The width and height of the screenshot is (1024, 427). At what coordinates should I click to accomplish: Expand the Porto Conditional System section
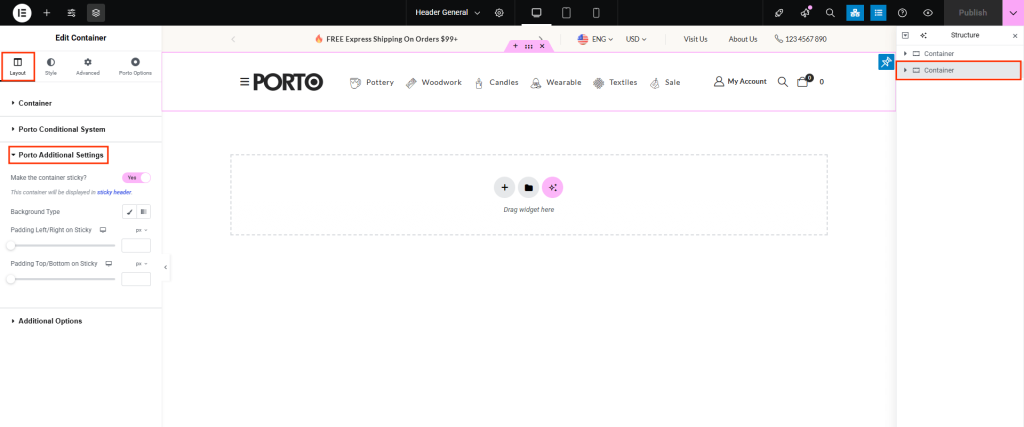point(61,129)
